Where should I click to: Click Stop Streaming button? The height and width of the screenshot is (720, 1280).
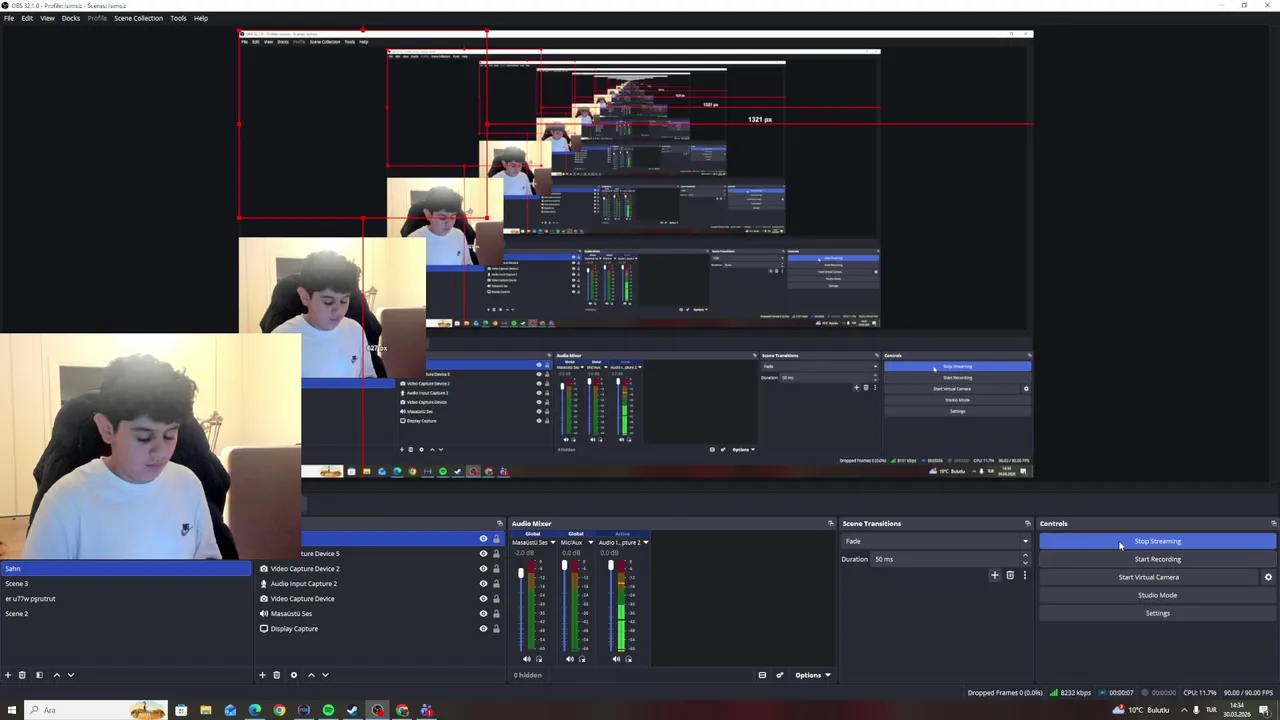click(x=1157, y=541)
